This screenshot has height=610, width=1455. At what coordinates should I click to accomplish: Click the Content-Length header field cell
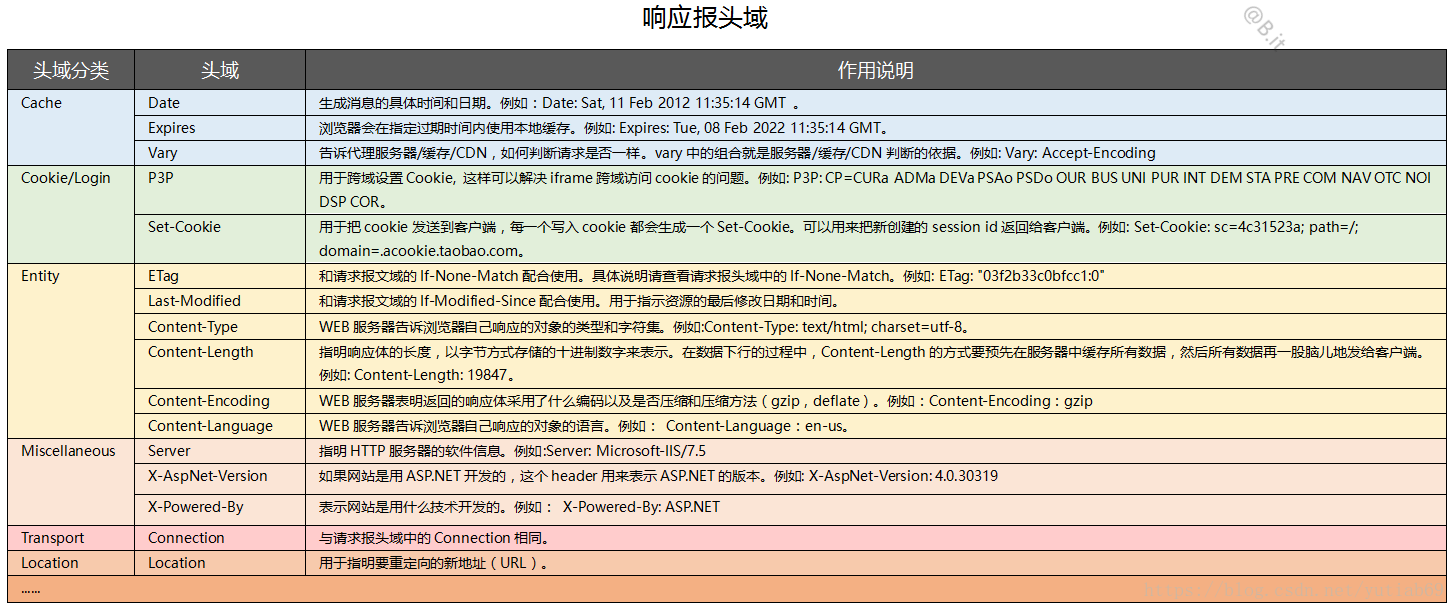click(220, 364)
